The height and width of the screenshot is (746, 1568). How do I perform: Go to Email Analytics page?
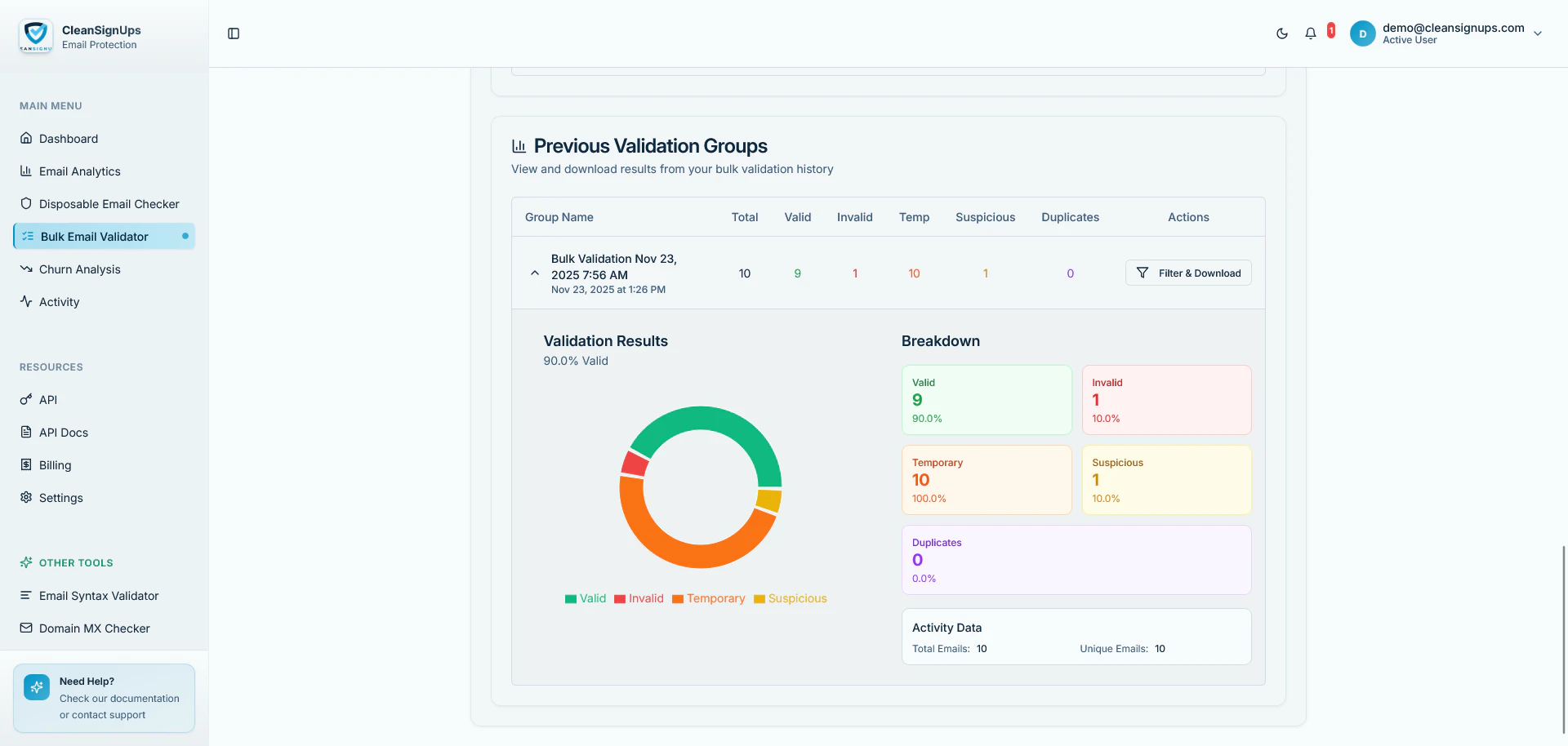pos(105,171)
